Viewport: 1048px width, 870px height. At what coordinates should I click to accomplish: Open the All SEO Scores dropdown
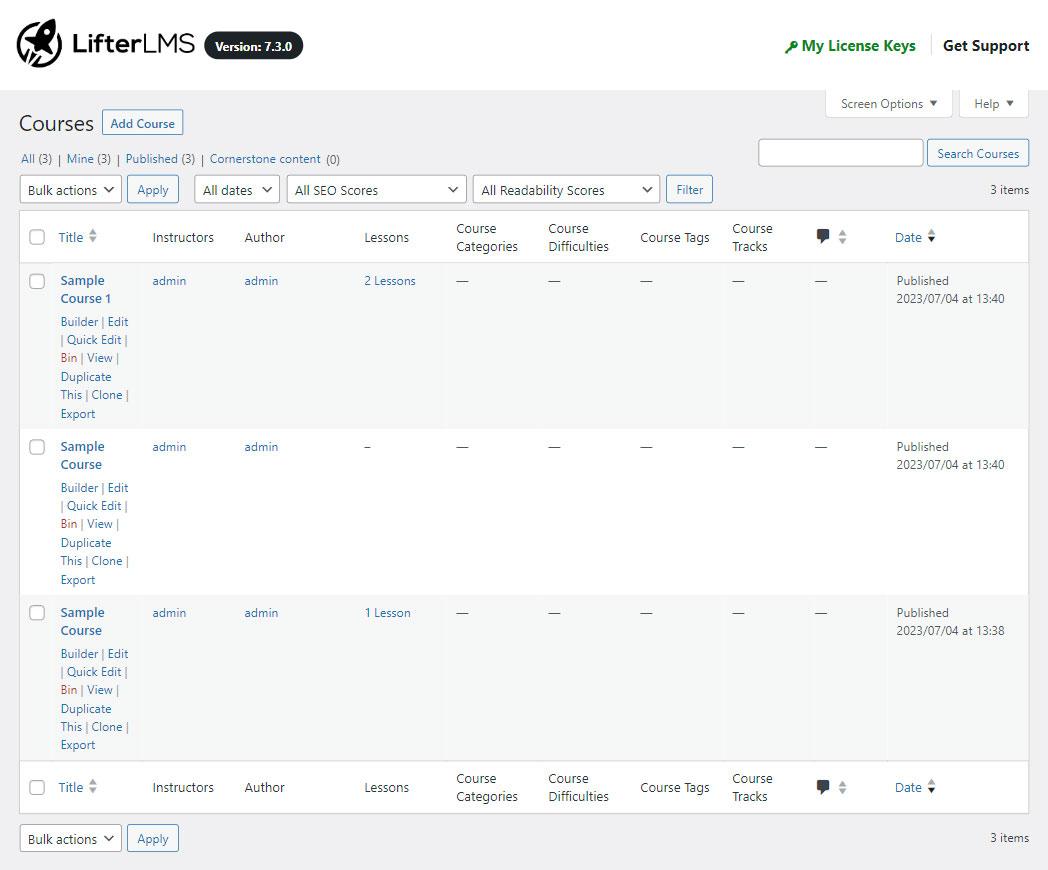click(376, 190)
